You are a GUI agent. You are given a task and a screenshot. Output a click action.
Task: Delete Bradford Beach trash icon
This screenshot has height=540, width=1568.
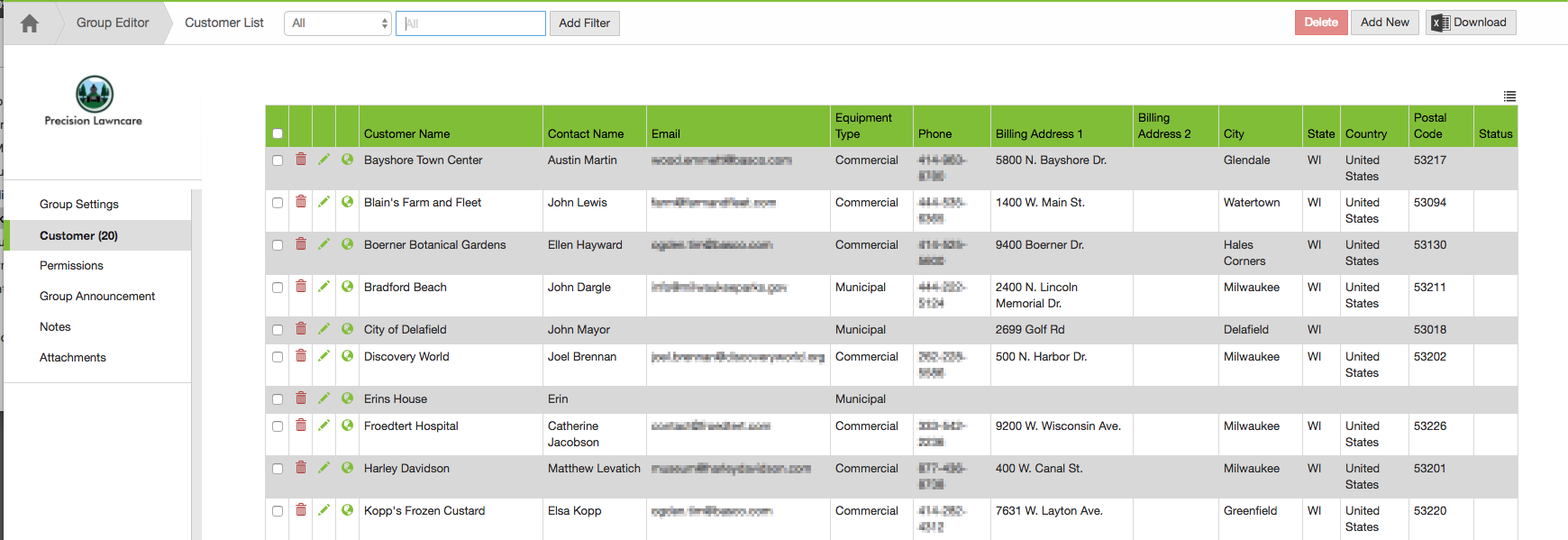(301, 287)
